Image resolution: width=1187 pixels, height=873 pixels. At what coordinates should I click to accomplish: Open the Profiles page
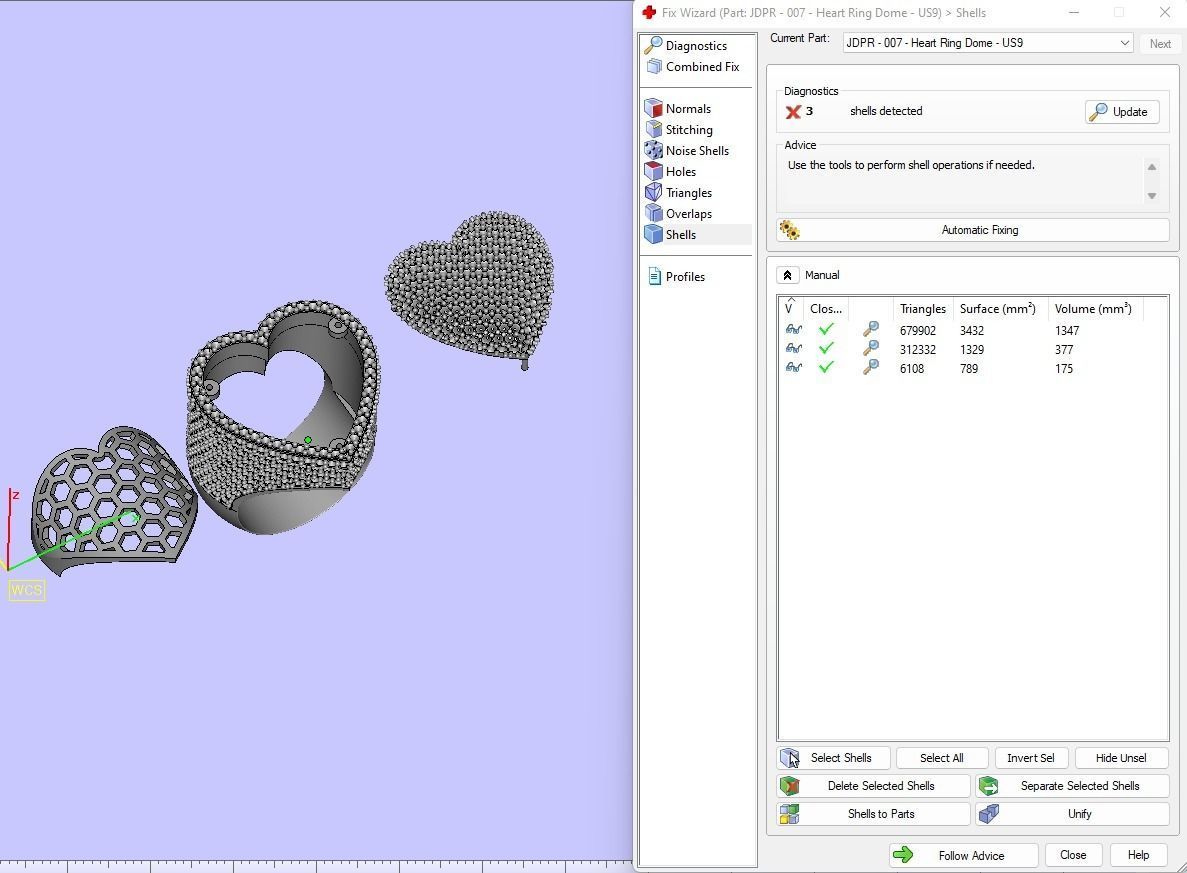tap(684, 277)
